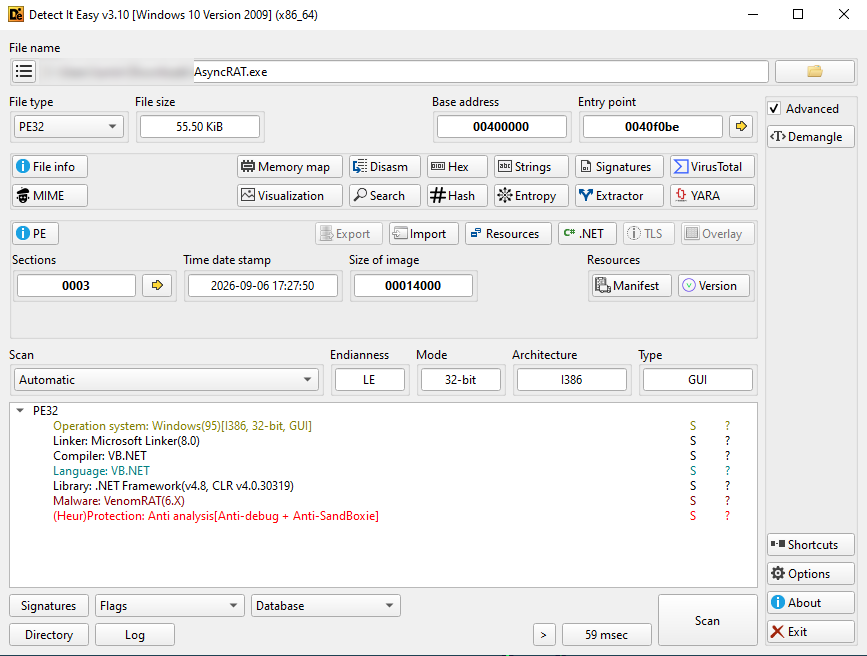Image resolution: width=867 pixels, height=656 pixels.
Task: Click the Demangle button
Action: coord(811,137)
